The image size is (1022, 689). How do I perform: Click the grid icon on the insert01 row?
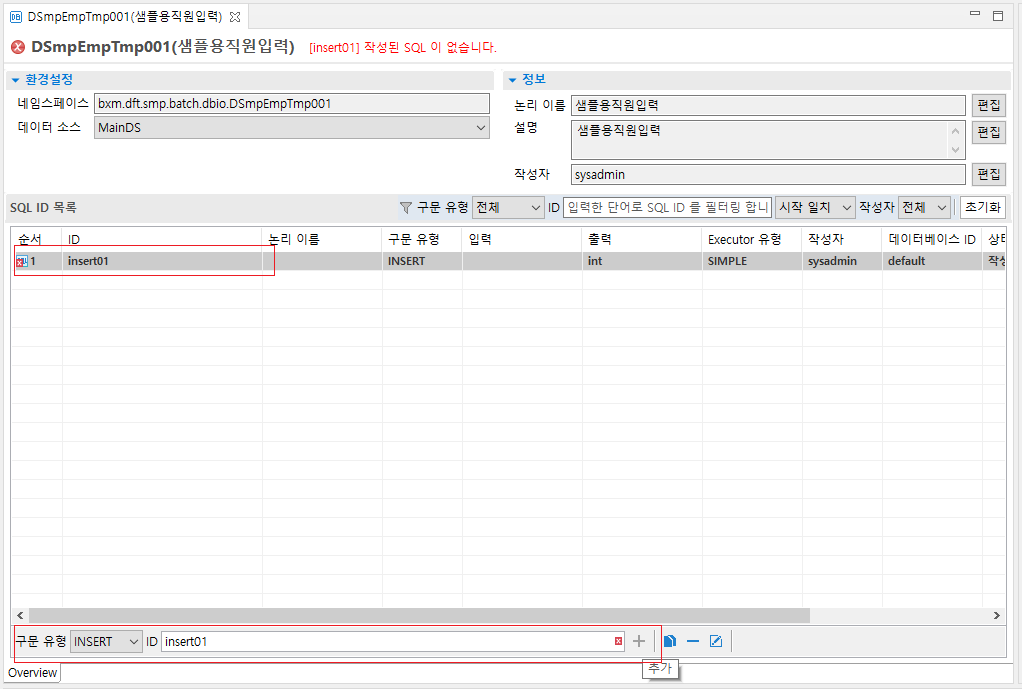tap(21, 260)
